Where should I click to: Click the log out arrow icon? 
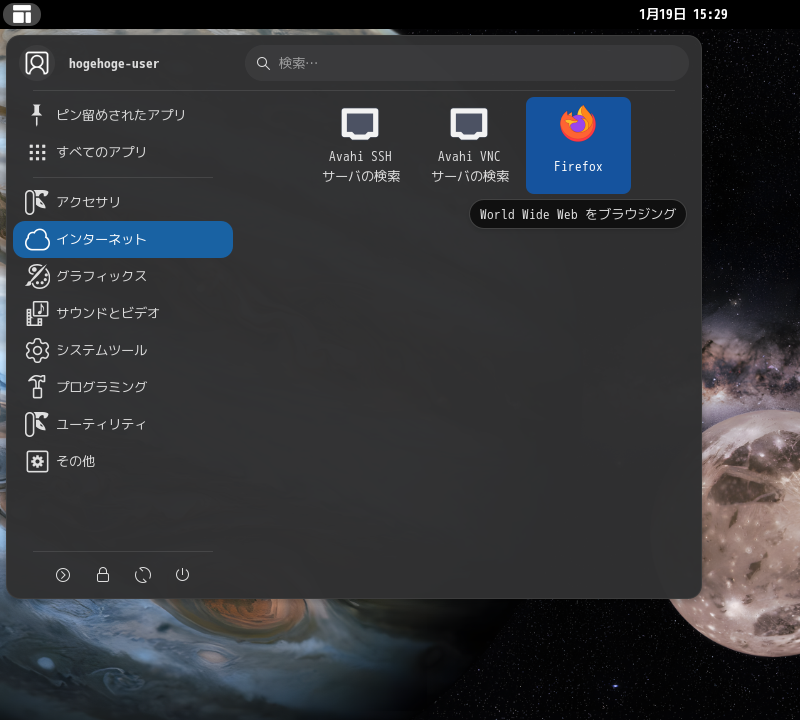[63, 575]
